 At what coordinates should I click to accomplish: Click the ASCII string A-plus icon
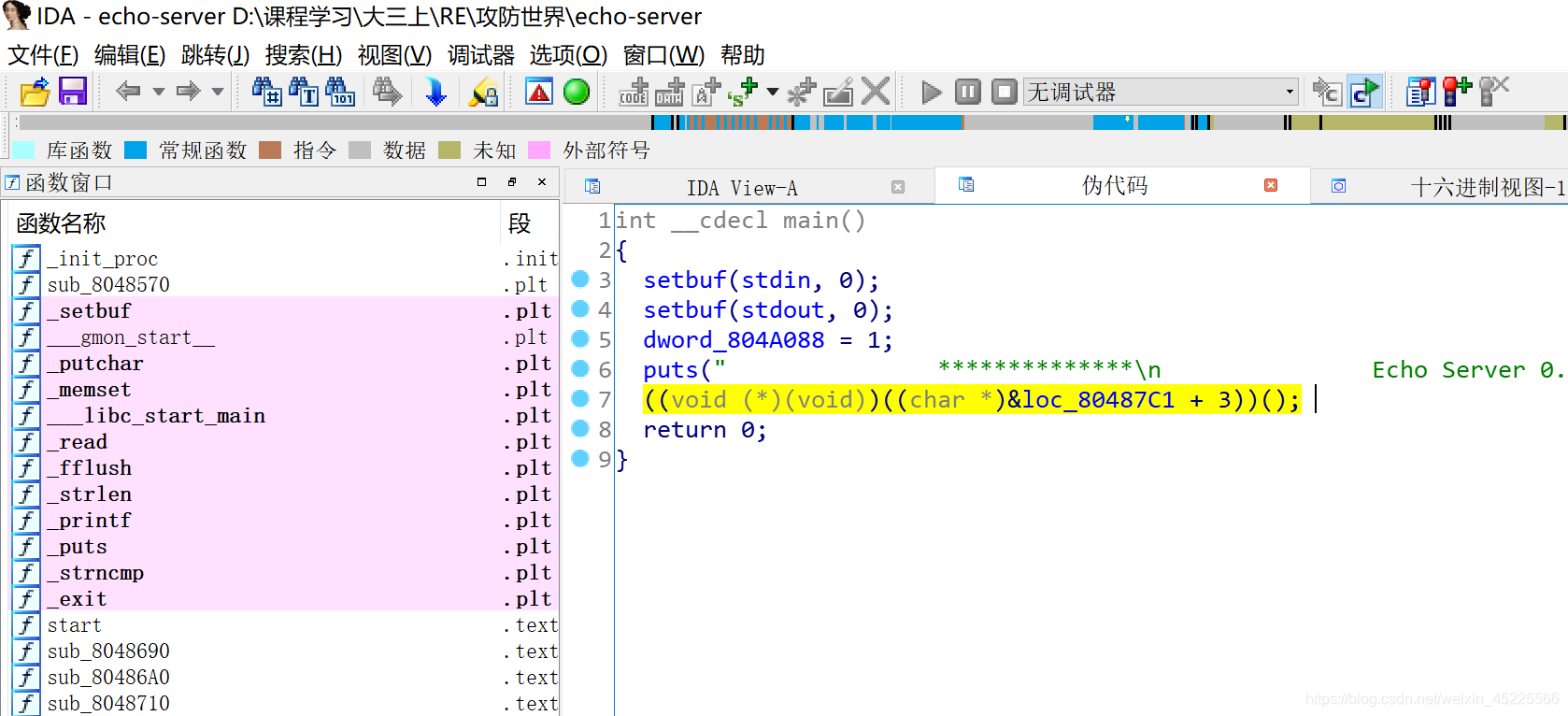click(706, 92)
